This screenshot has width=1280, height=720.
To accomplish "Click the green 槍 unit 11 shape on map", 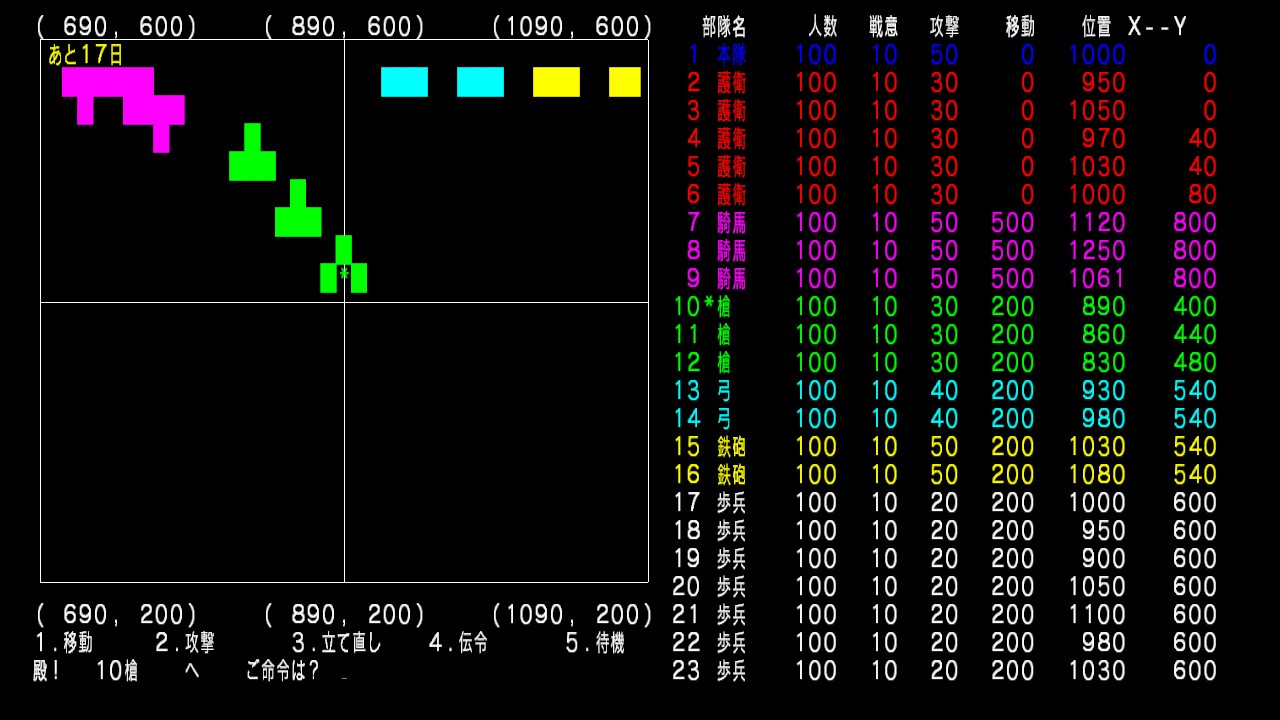I will click(298, 208).
